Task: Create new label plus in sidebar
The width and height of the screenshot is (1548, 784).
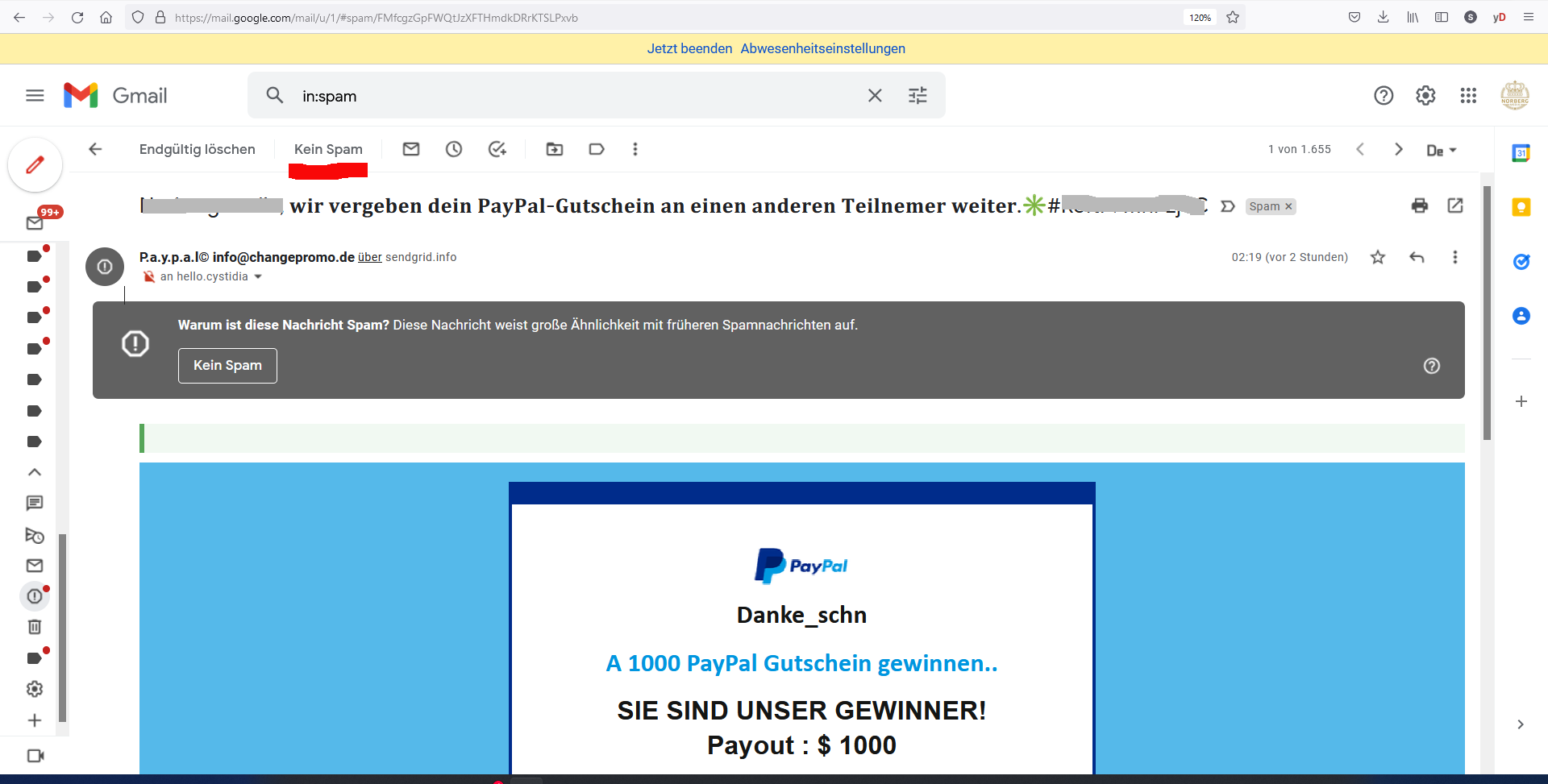Action: (35, 720)
